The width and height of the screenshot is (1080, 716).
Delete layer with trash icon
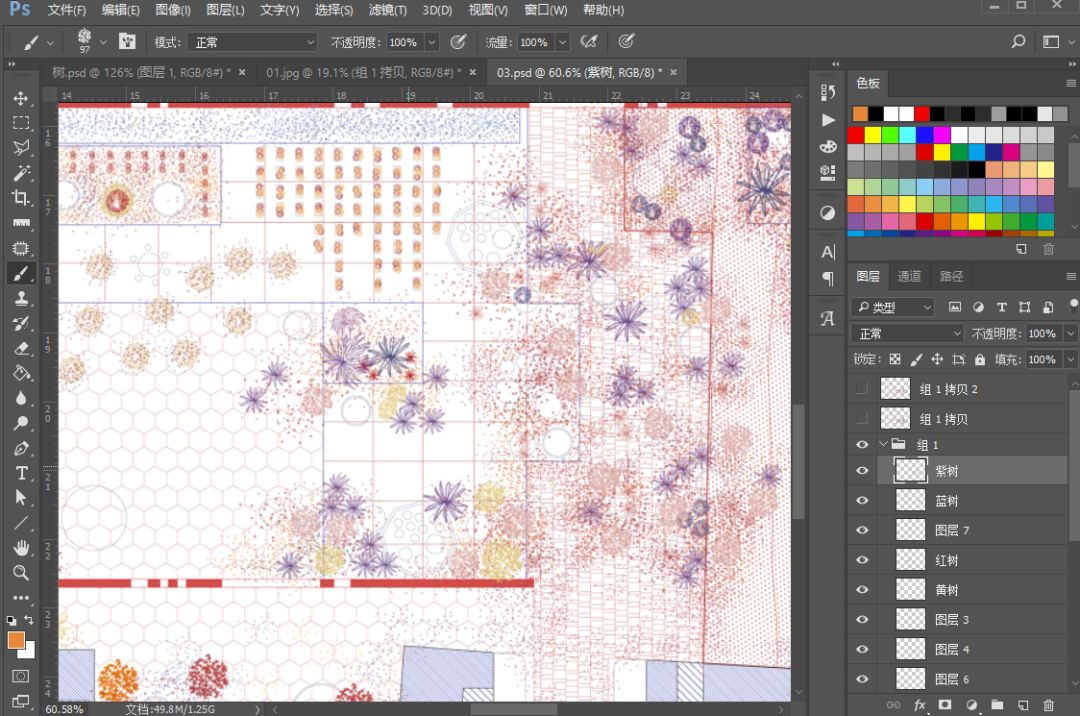[x=1048, y=704]
